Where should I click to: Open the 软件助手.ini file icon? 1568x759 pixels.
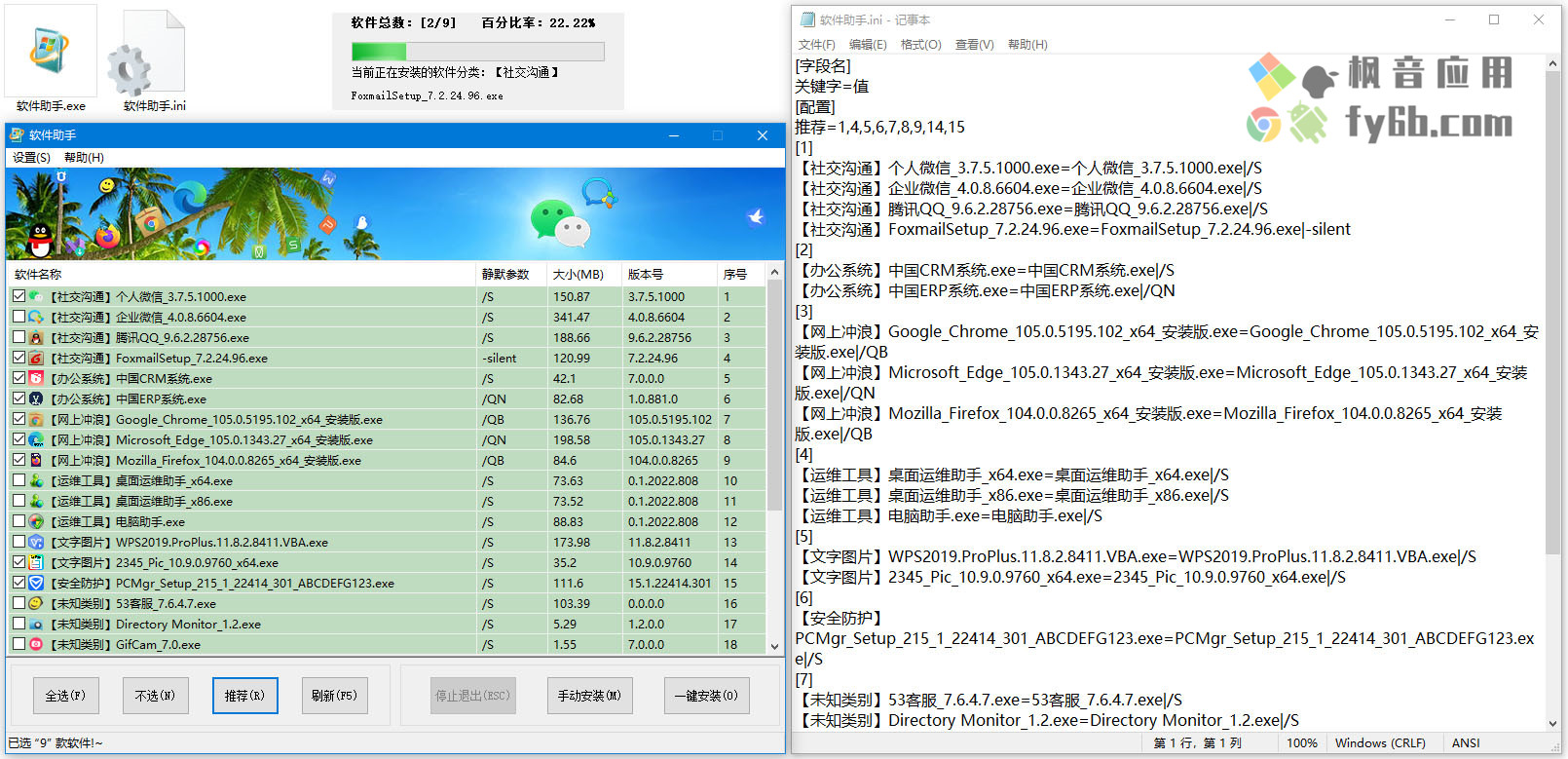[x=153, y=58]
